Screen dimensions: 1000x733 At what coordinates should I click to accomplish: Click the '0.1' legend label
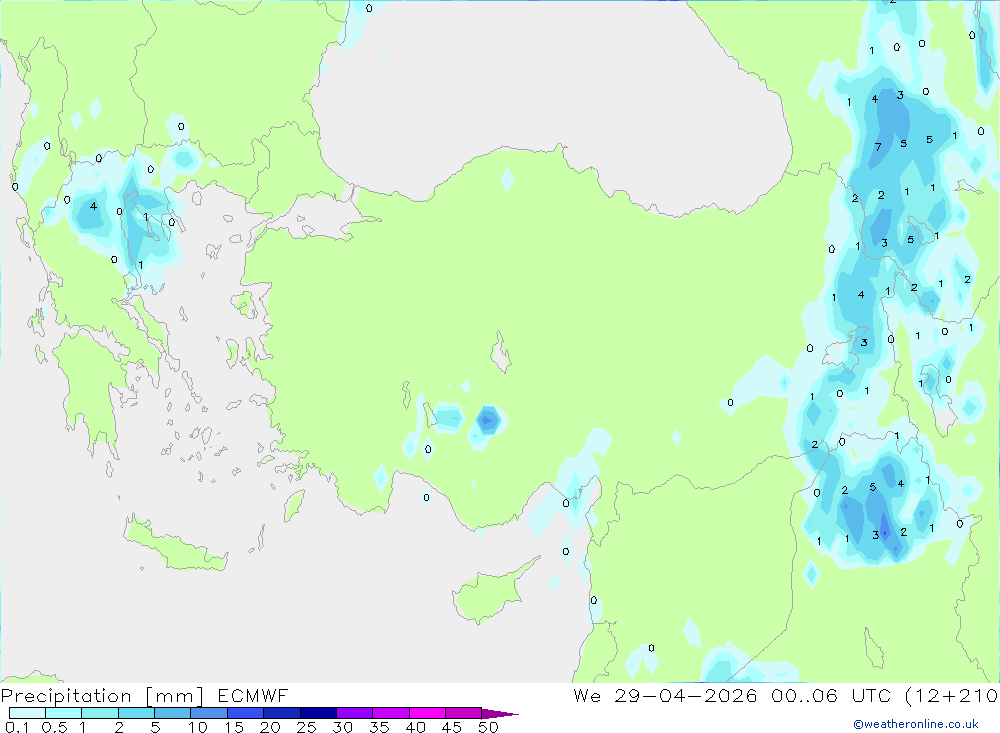[x=17, y=727]
